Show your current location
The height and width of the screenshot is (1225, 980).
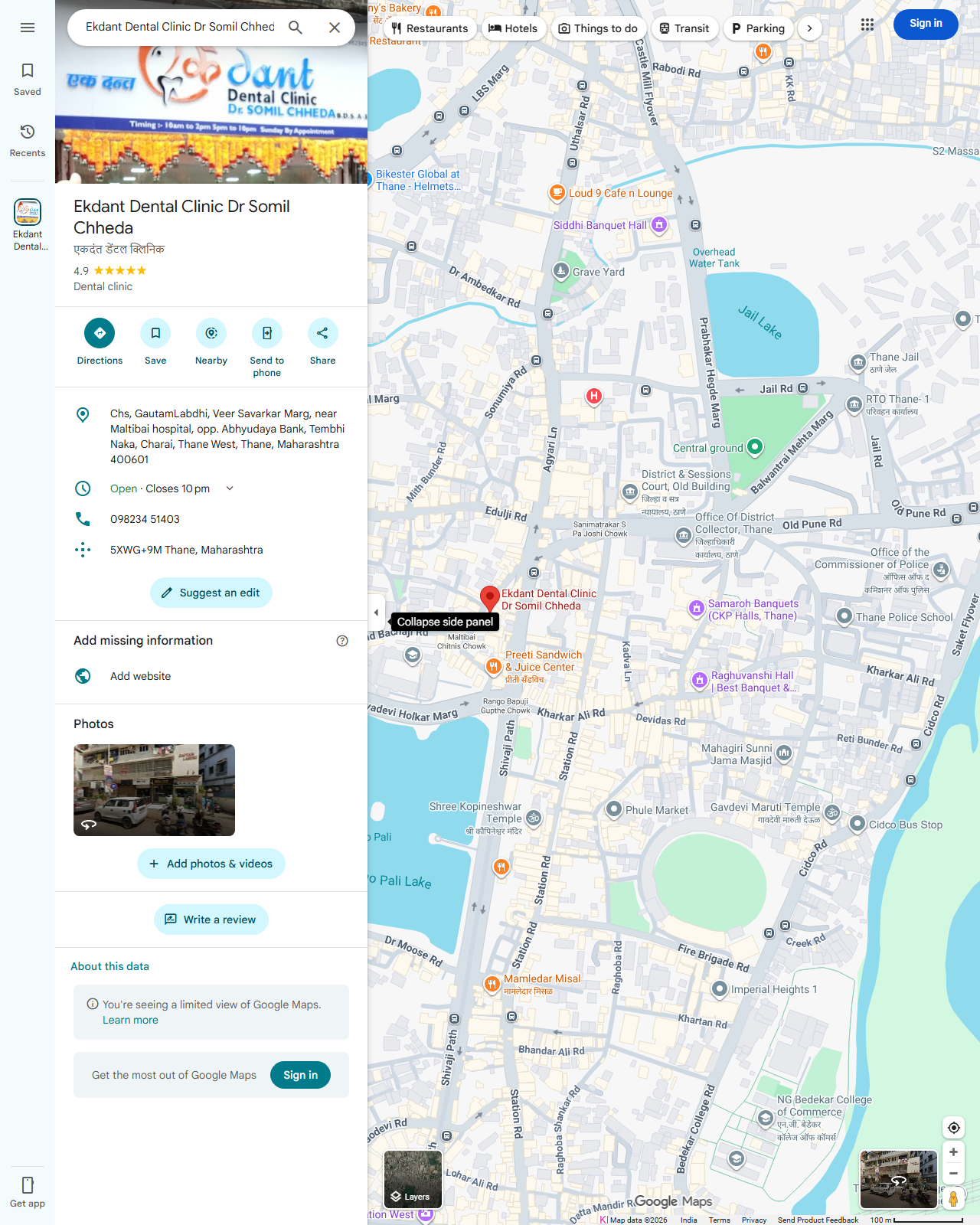point(954,1127)
